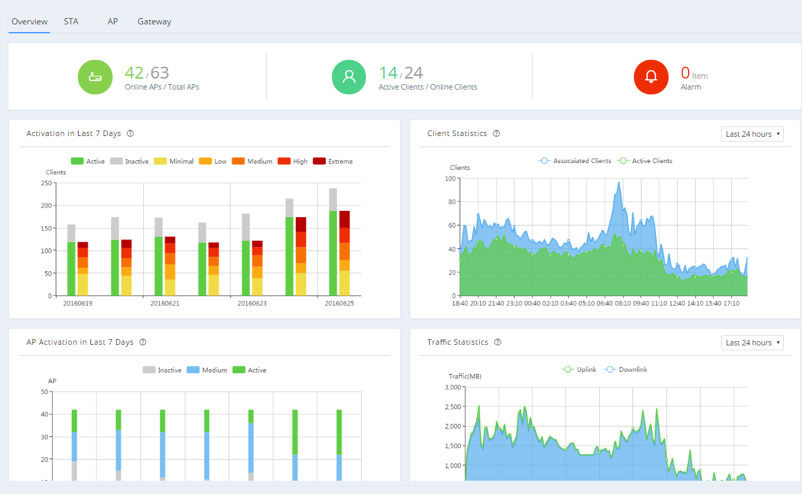Hide the Downlink series in Traffic legend
The image size is (802, 494).
click(626, 370)
